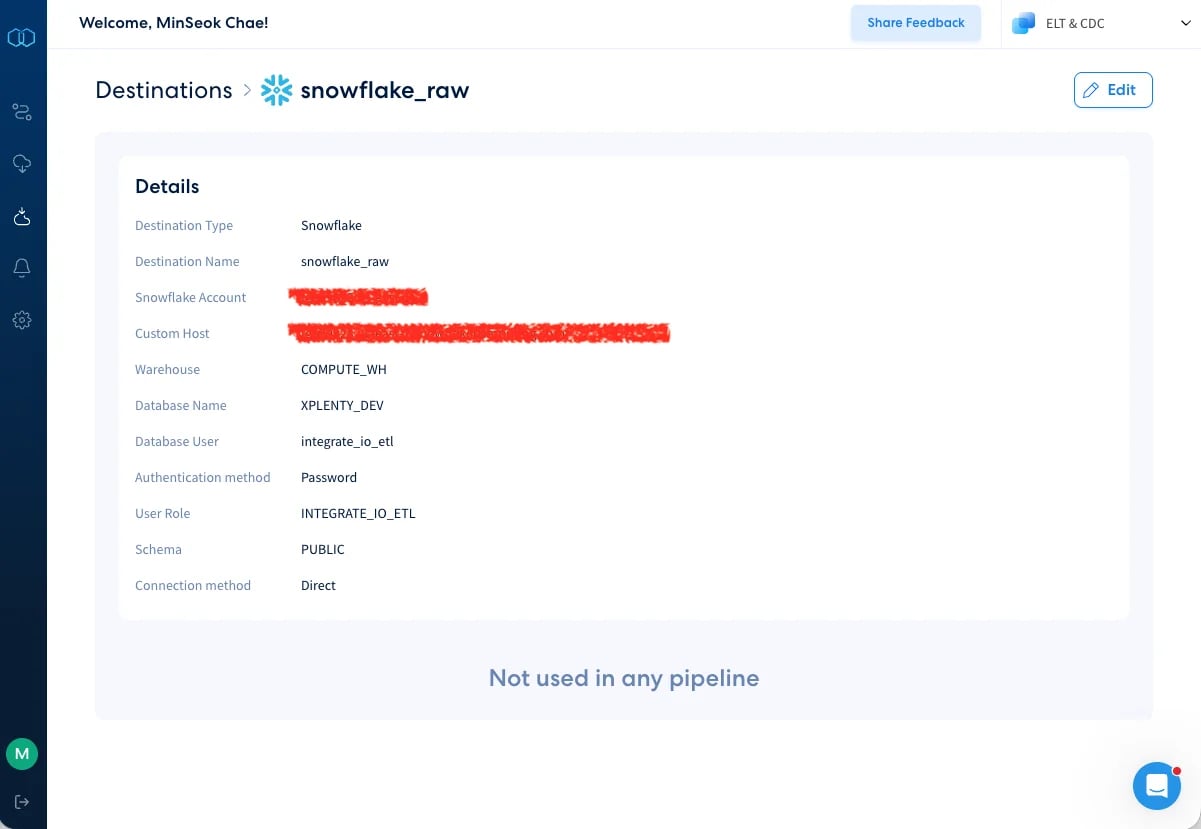Click the Logout icon in sidebar
This screenshot has width=1201, height=829.
click(x=22, y=802)
